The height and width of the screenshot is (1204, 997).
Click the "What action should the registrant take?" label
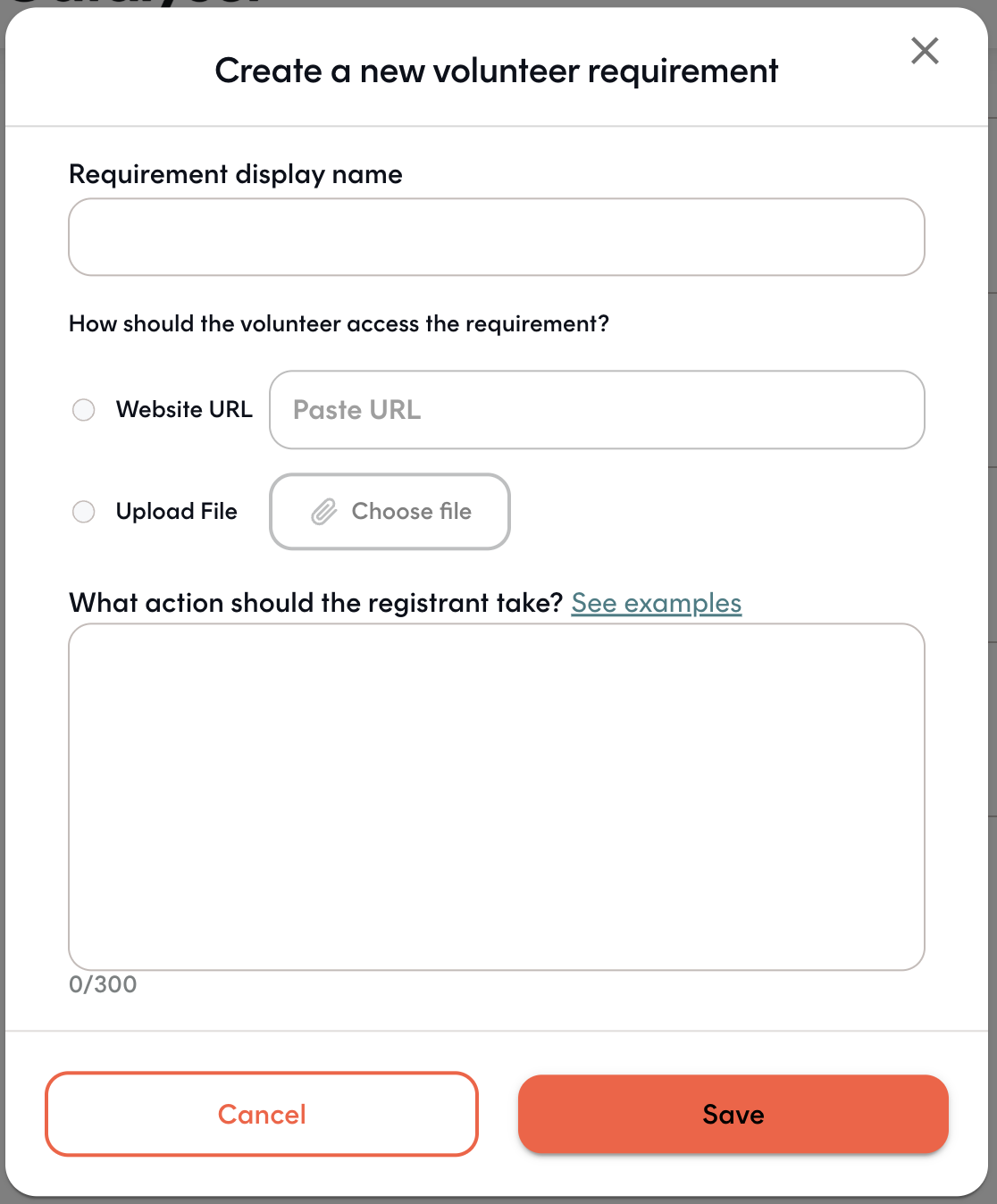click(x=316, y=603)
